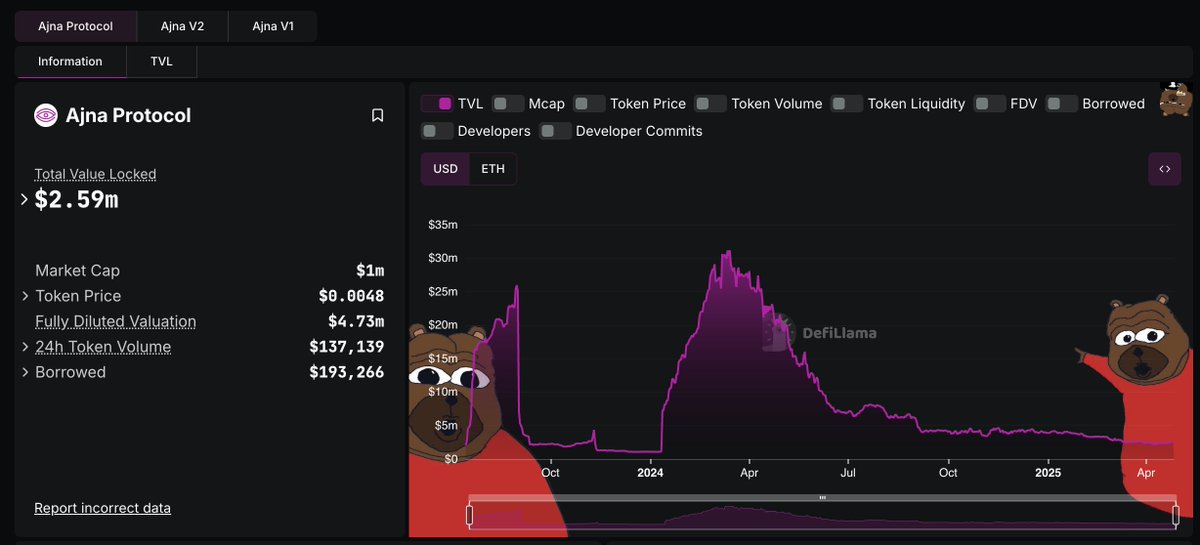This screenshot has height=545, width=1200.
Task: Click the TVL peak near April 2024
Action: 729,253
